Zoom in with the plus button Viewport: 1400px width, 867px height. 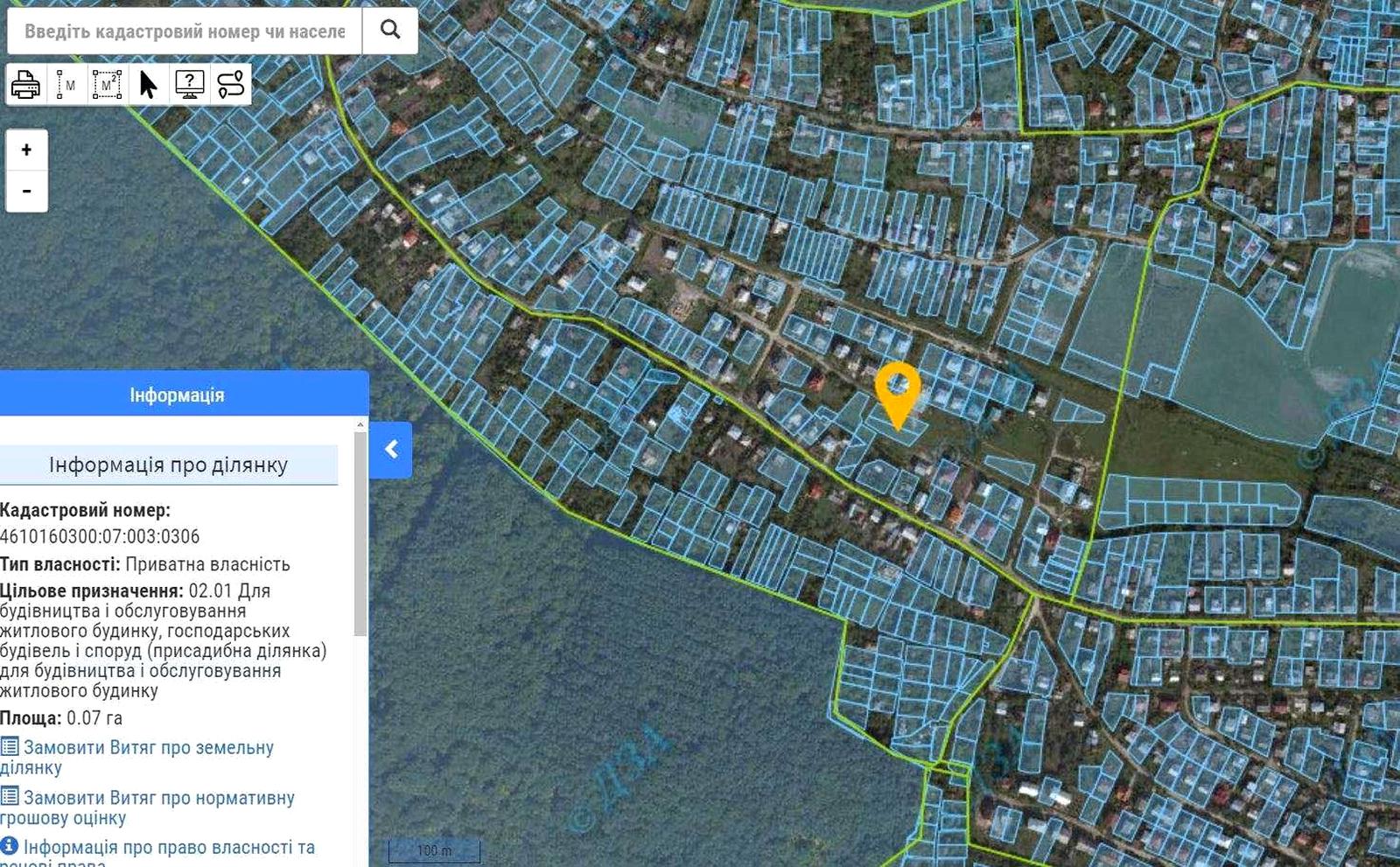pyautogui.click(x=26, y=150)
